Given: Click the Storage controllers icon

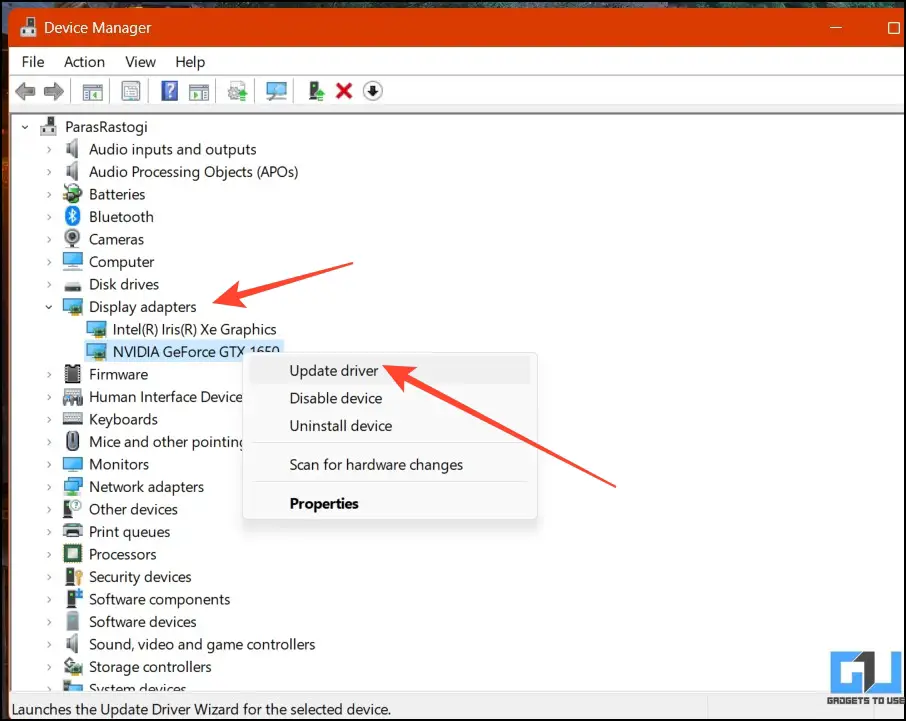Looking at the screenshot, I should 73,666.
